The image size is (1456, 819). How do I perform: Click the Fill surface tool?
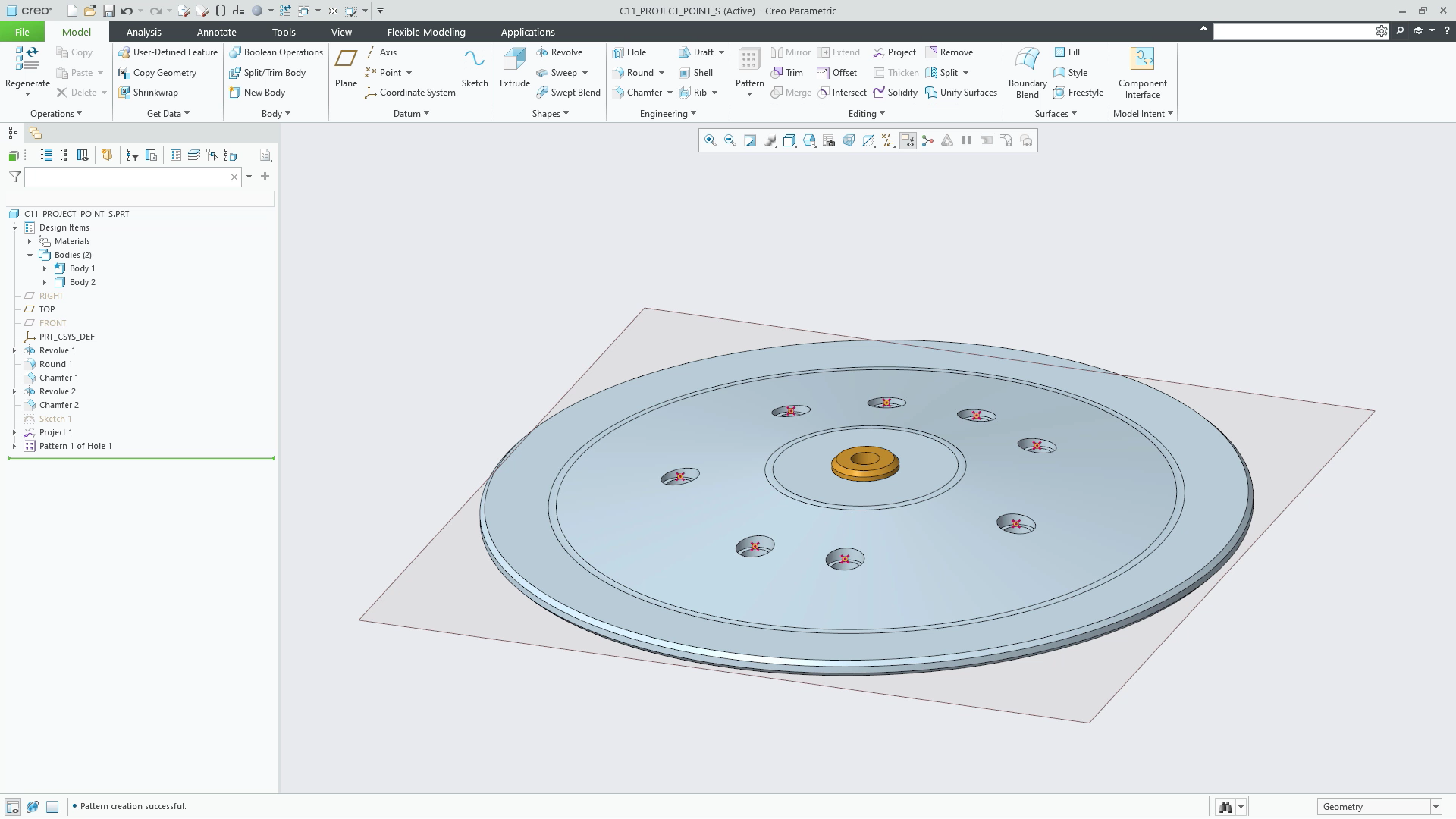pos(1067,52)
